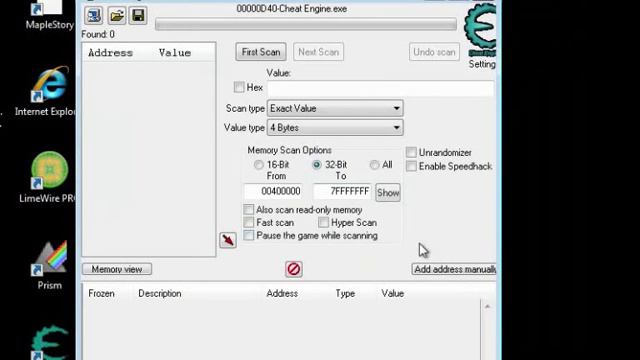The image size is (640, 360).
Task: Click the Type column header
Action: [x=345, y=293]
